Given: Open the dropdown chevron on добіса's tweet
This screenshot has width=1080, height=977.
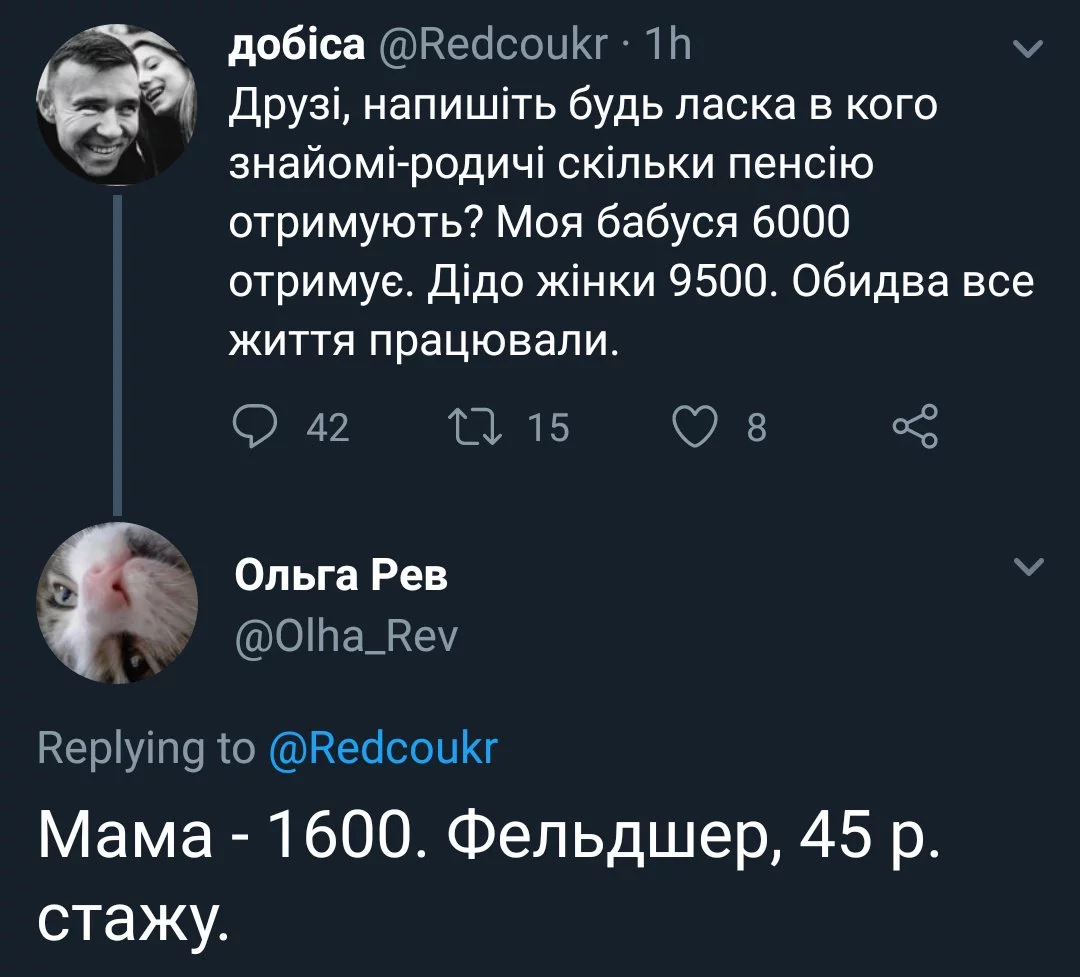Looking at the screenshot, I should (1028, 49).
